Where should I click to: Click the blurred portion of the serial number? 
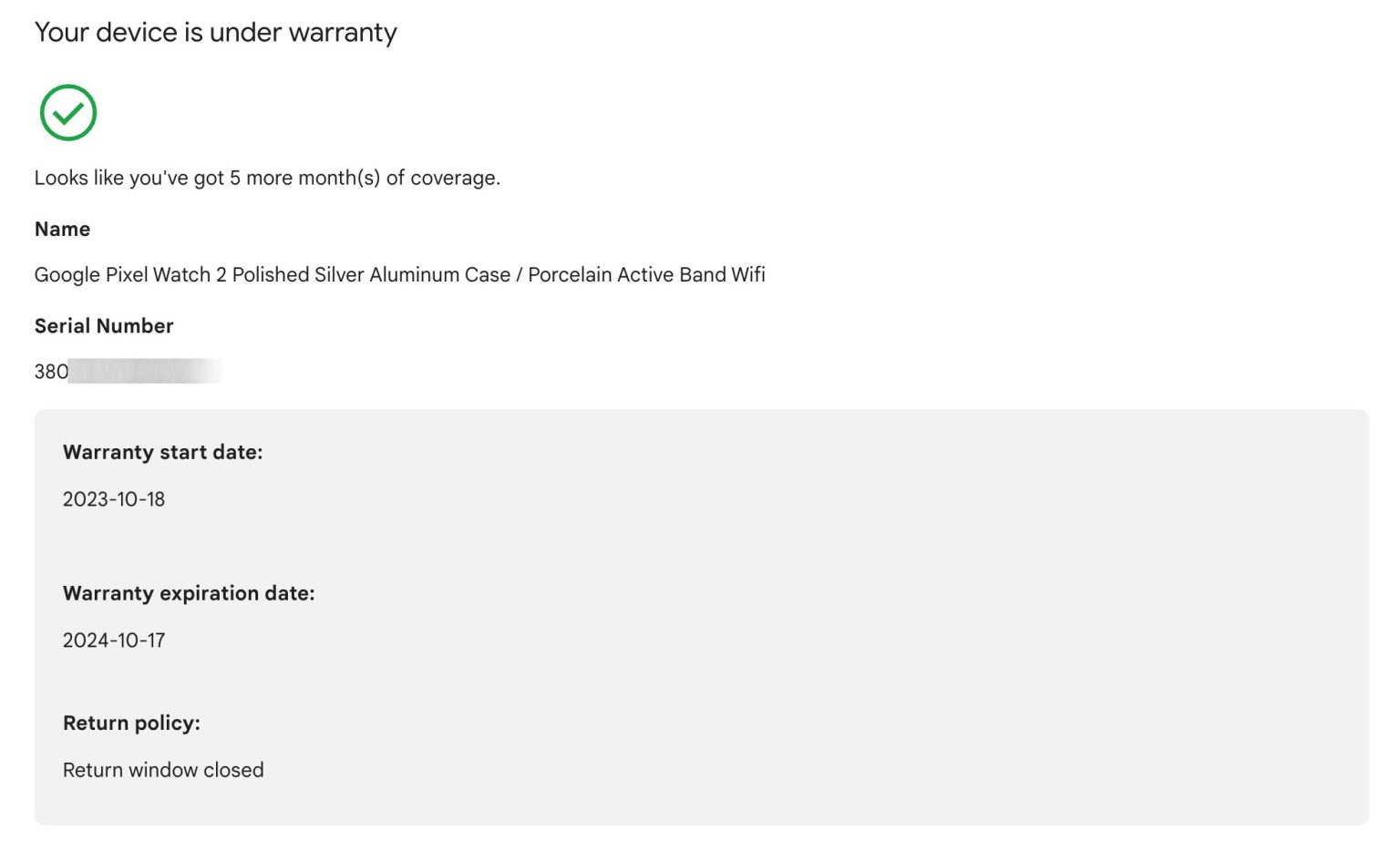pos(144,372)
